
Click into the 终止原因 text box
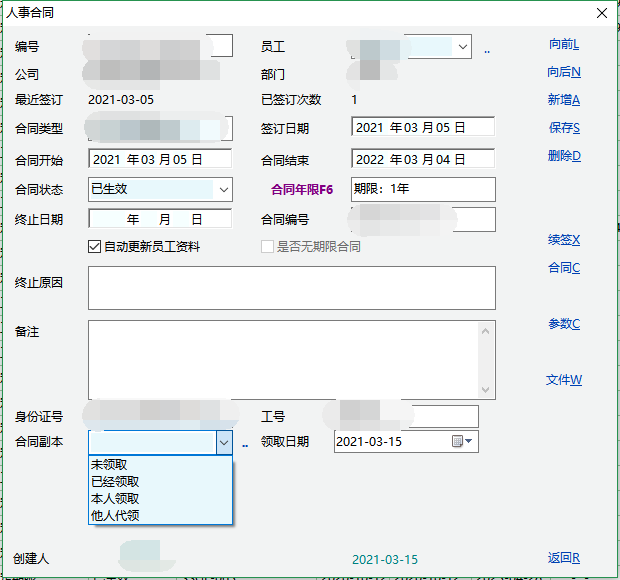click(291, 288)
